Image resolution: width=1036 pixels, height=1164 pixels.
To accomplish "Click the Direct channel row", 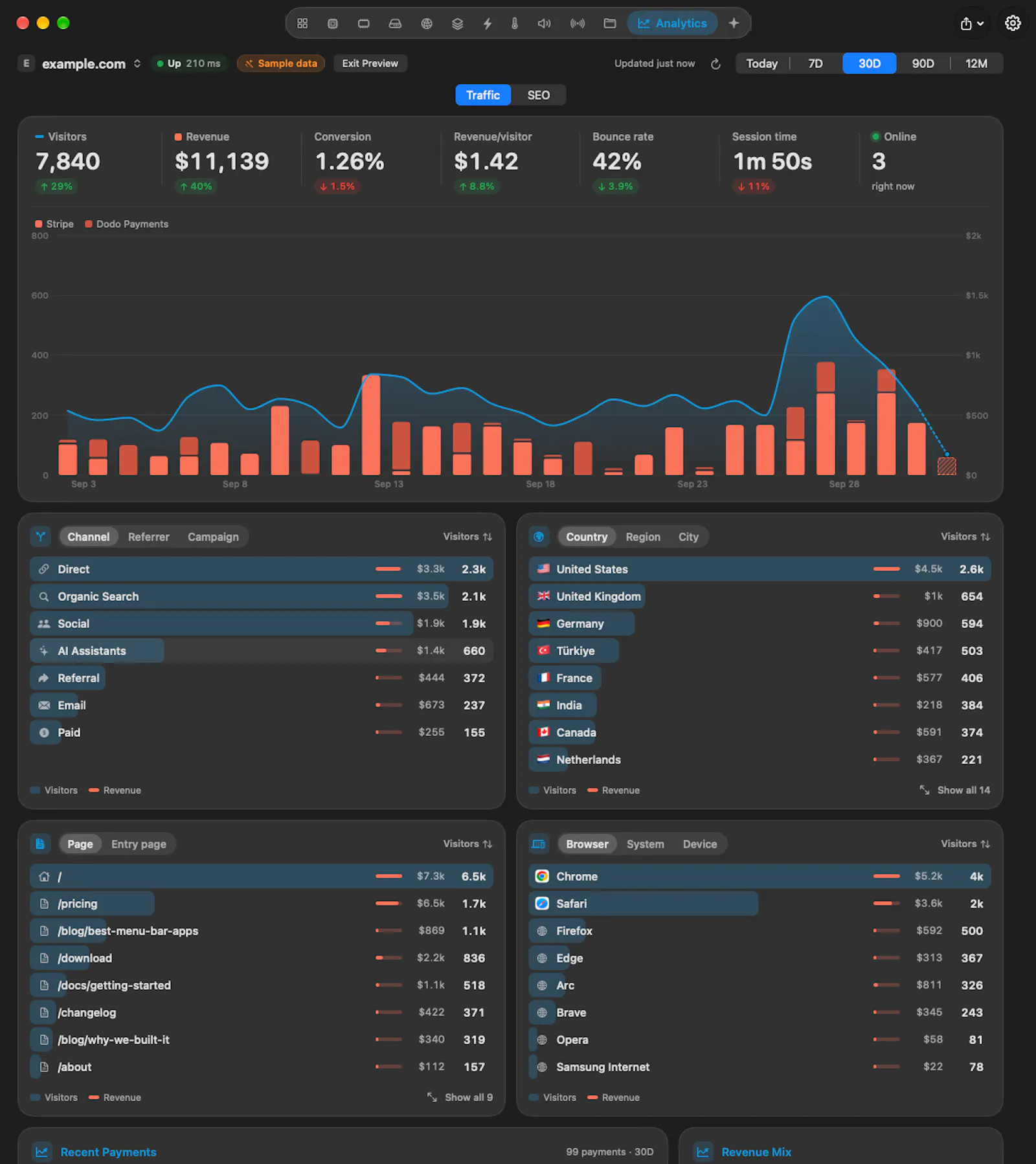I will 262,569.
